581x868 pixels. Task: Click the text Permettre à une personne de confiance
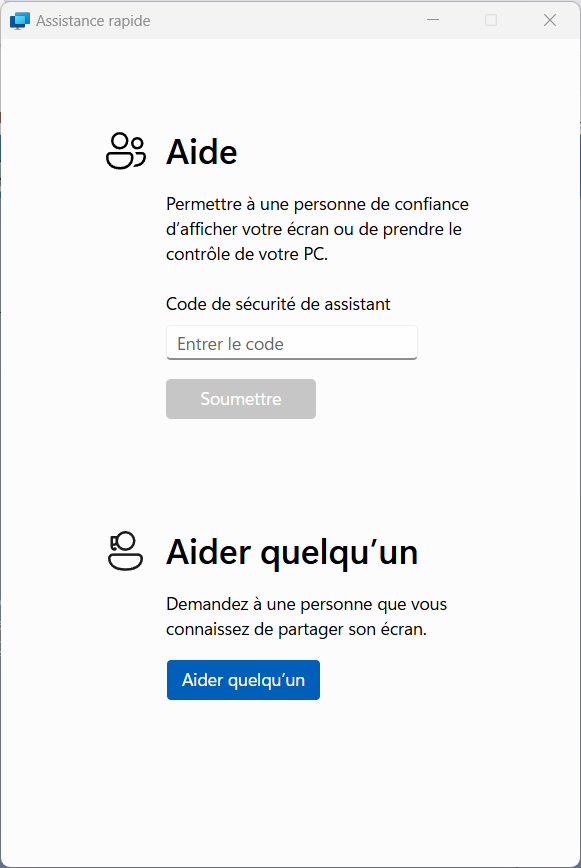point(318,204)
